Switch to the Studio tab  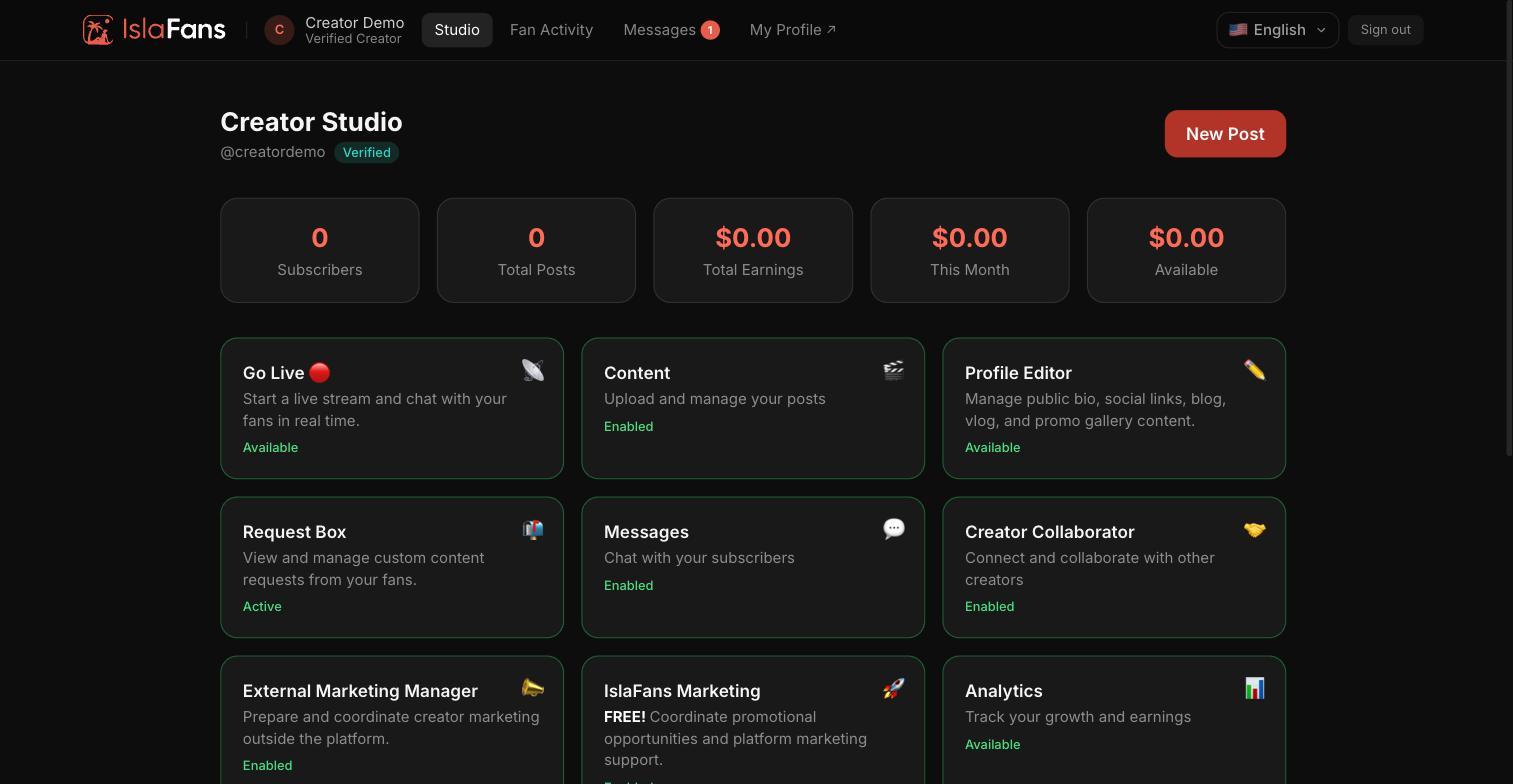[x=457, y=30]
